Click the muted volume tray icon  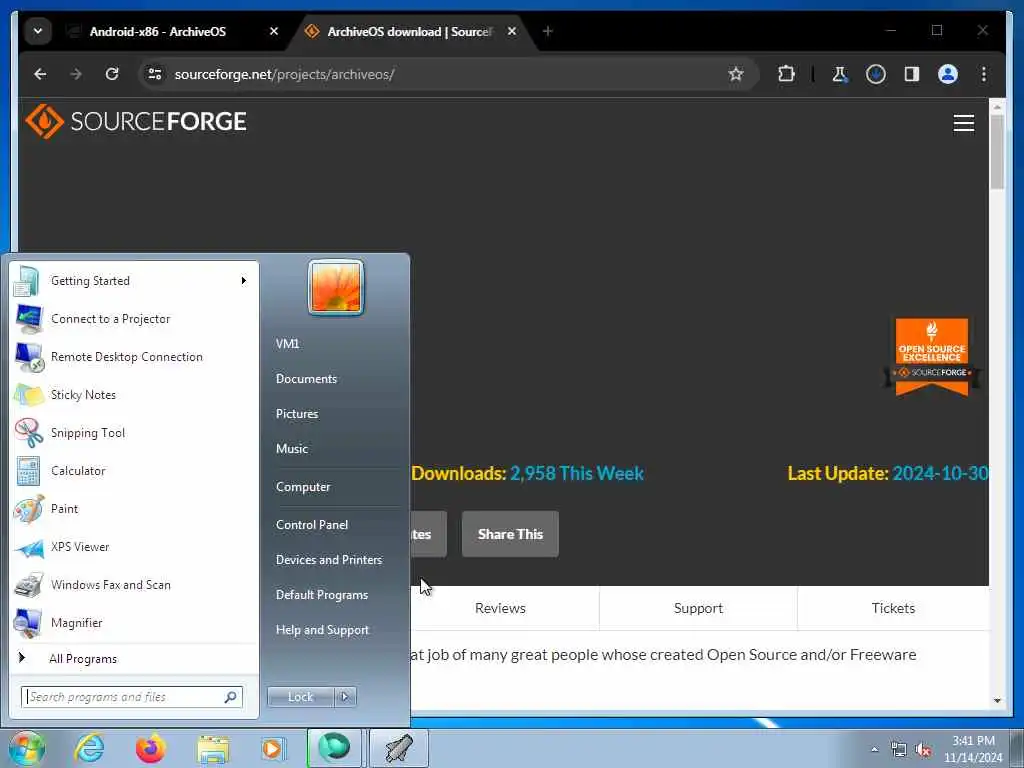tap(923, 750)
